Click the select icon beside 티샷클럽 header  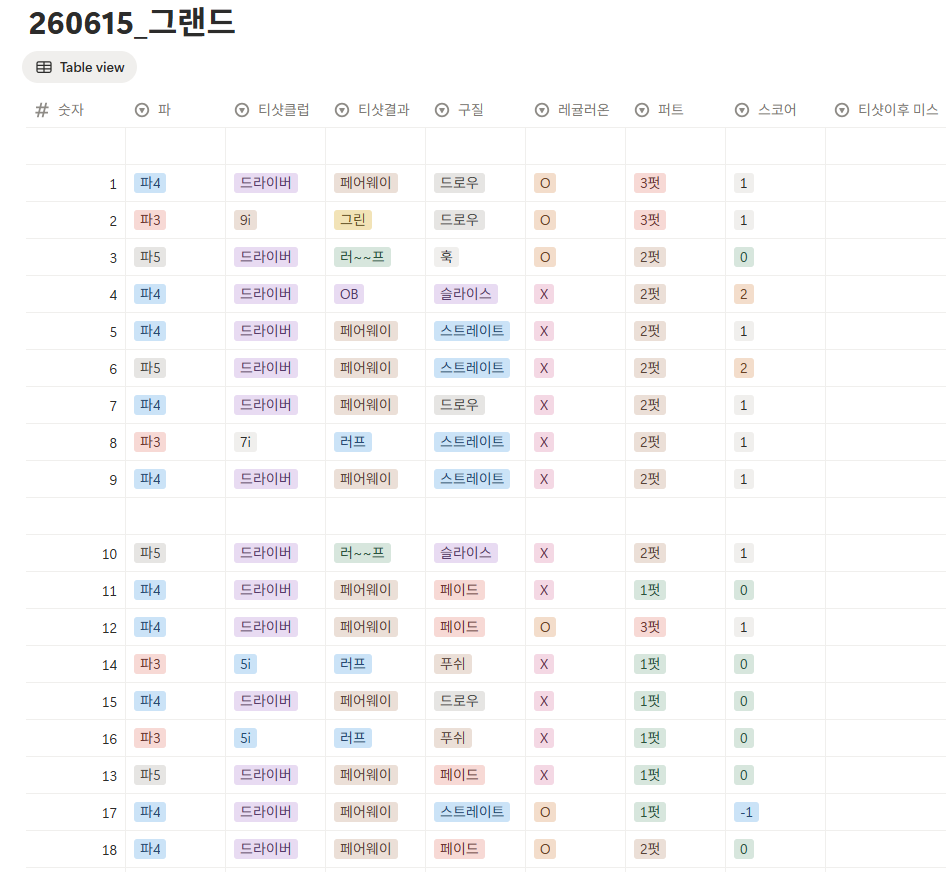(242, 110)
